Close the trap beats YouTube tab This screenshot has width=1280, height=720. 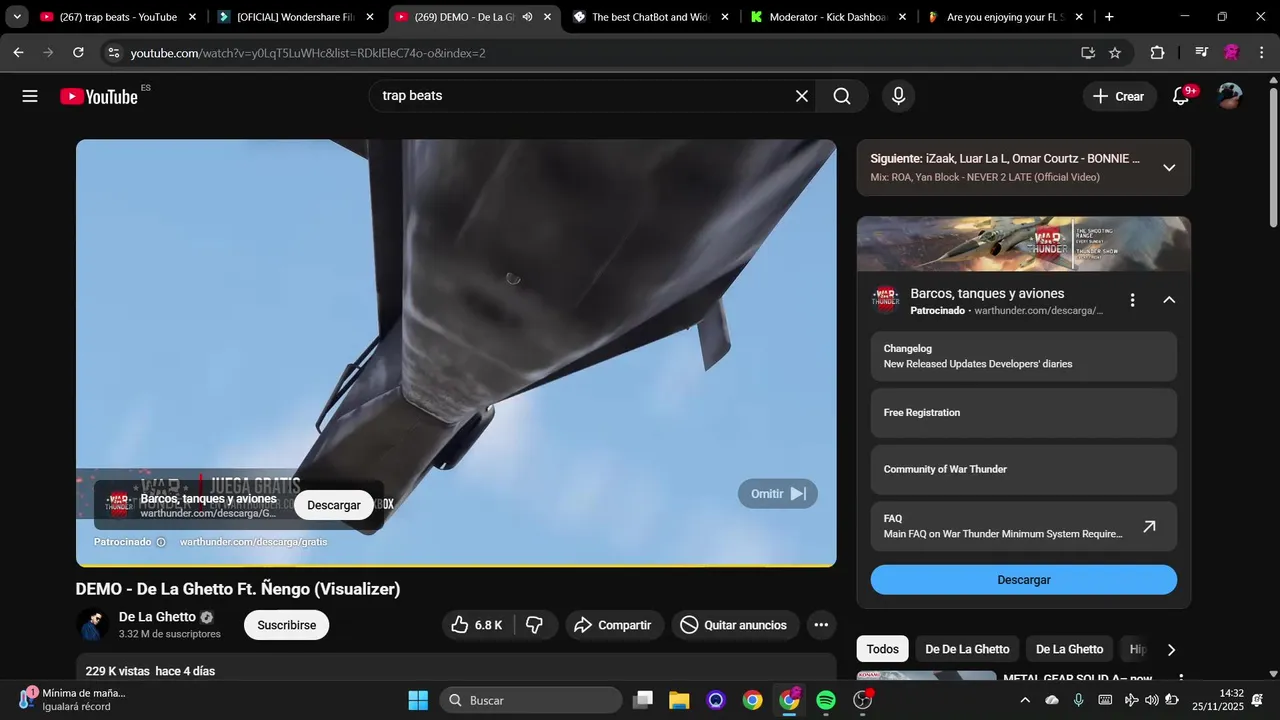point(192,17)
